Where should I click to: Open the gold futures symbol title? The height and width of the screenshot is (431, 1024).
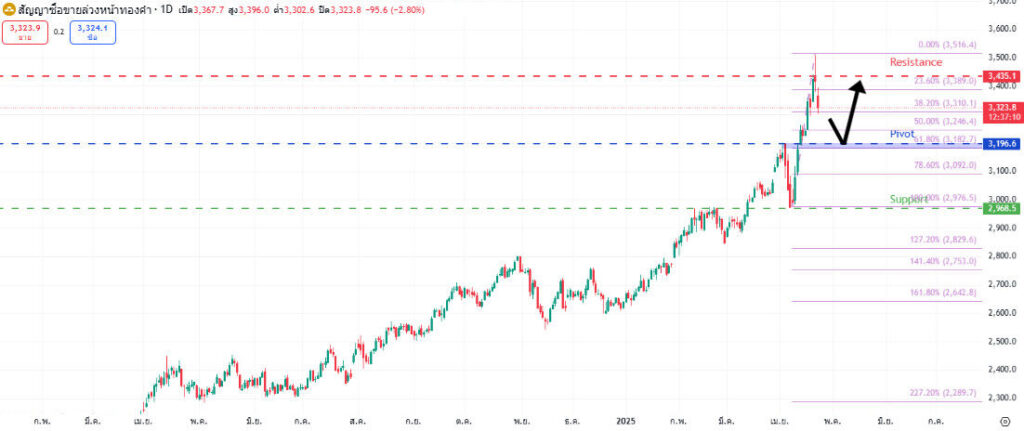coord(87,9)
